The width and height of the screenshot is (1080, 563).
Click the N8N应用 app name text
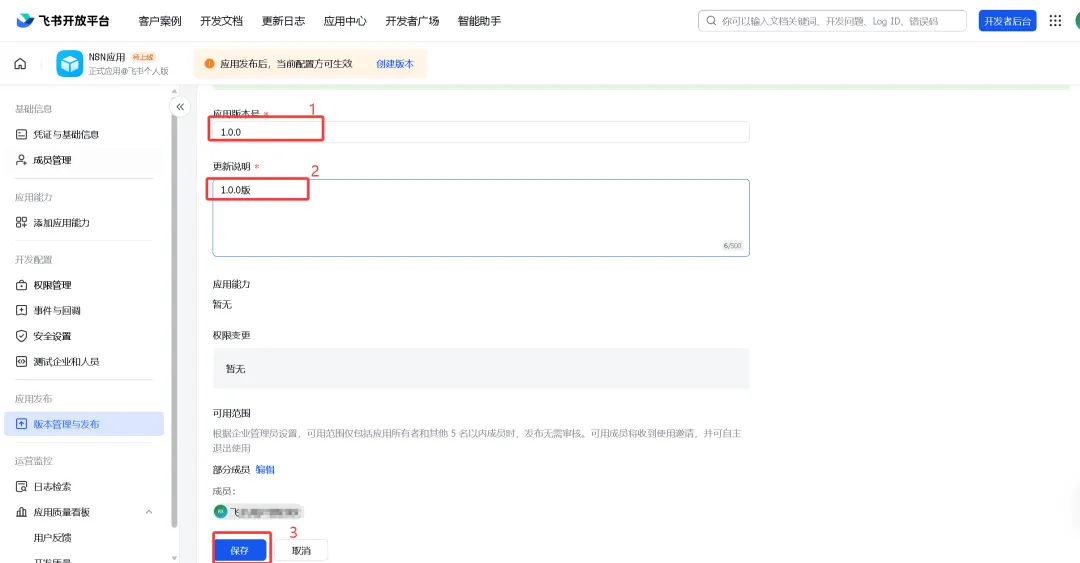107,57
